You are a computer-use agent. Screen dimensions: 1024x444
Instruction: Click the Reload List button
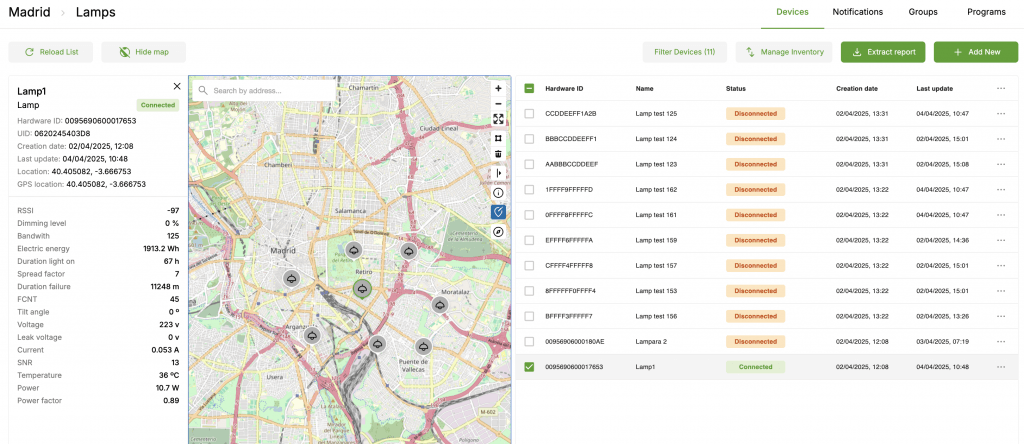click(x=51, y=52)
